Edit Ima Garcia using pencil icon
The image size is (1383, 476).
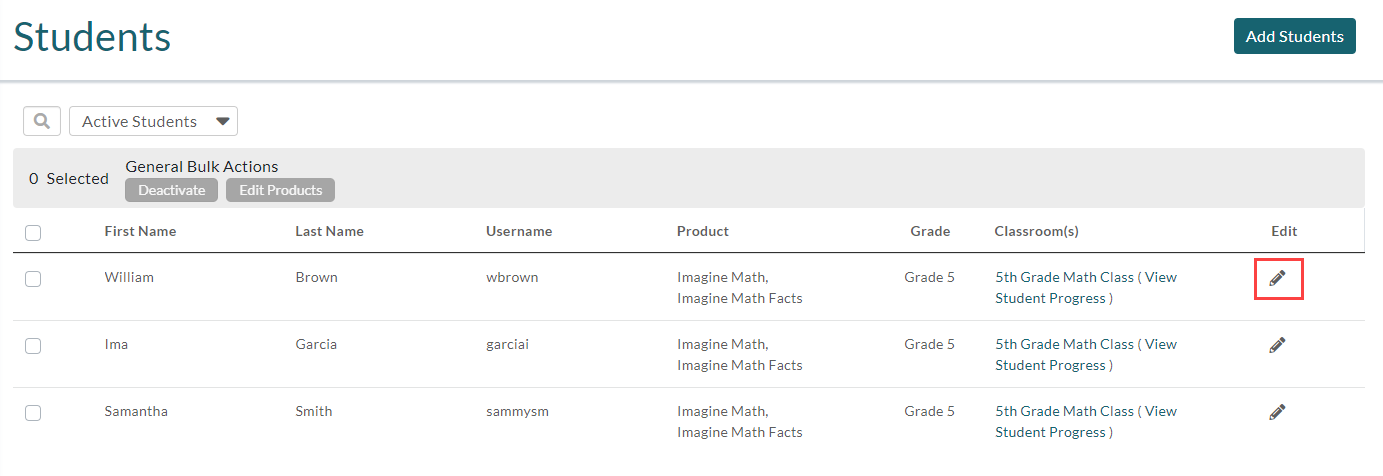pos(1277,345)
